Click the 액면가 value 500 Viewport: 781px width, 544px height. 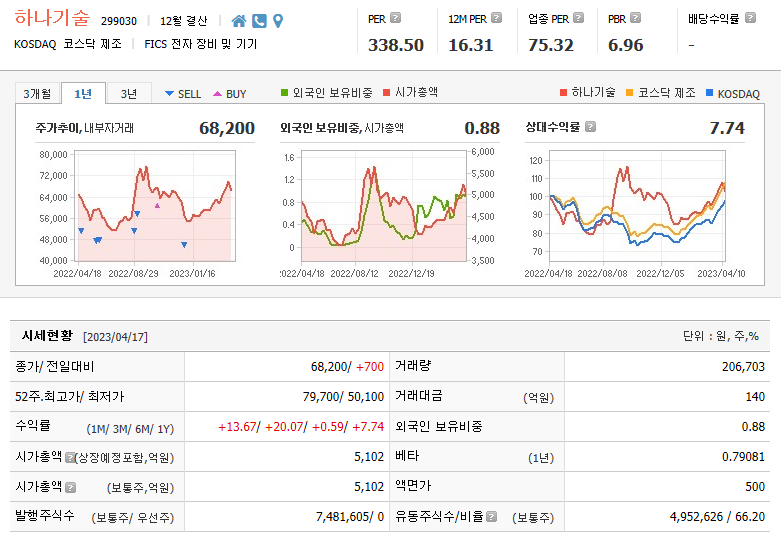pyautogui.click(x=755, y=487)
